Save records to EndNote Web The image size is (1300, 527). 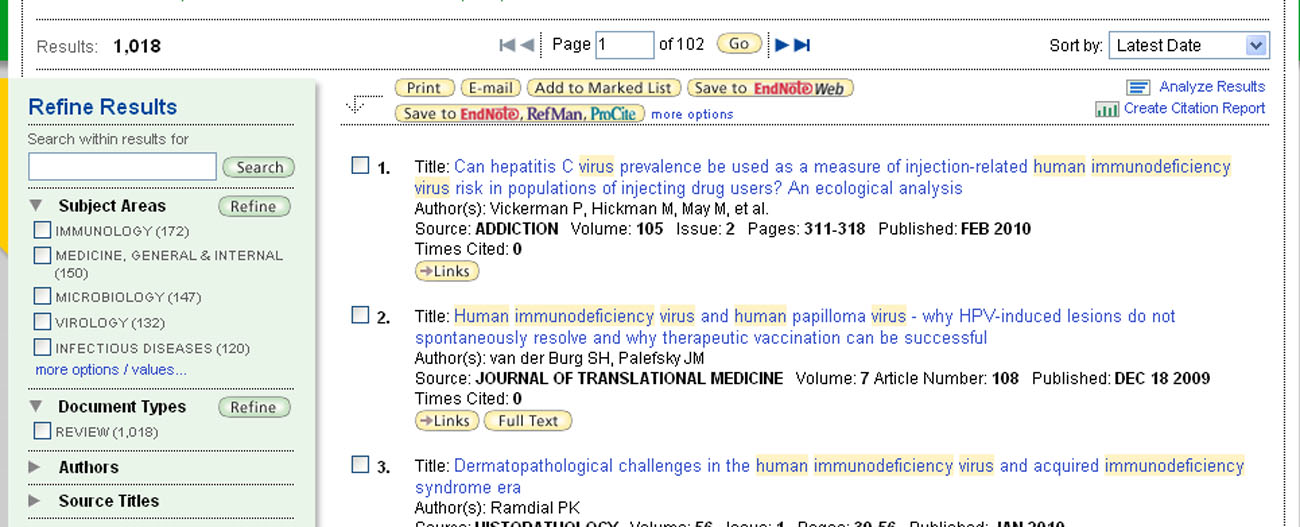(x=769, y=88)
